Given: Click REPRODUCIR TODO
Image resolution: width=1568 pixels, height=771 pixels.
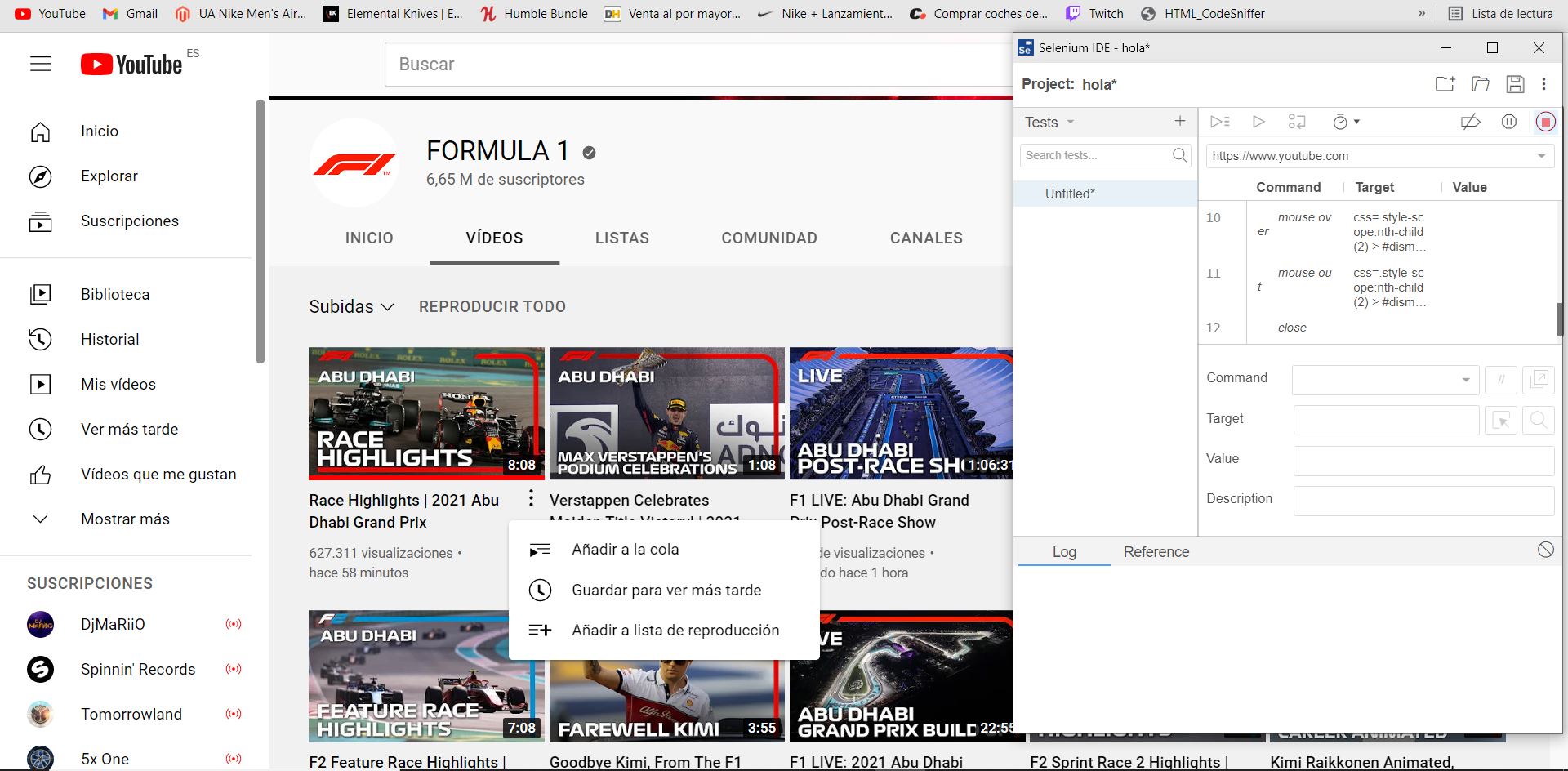Looking at the screenshot, I should pos(492,307).
